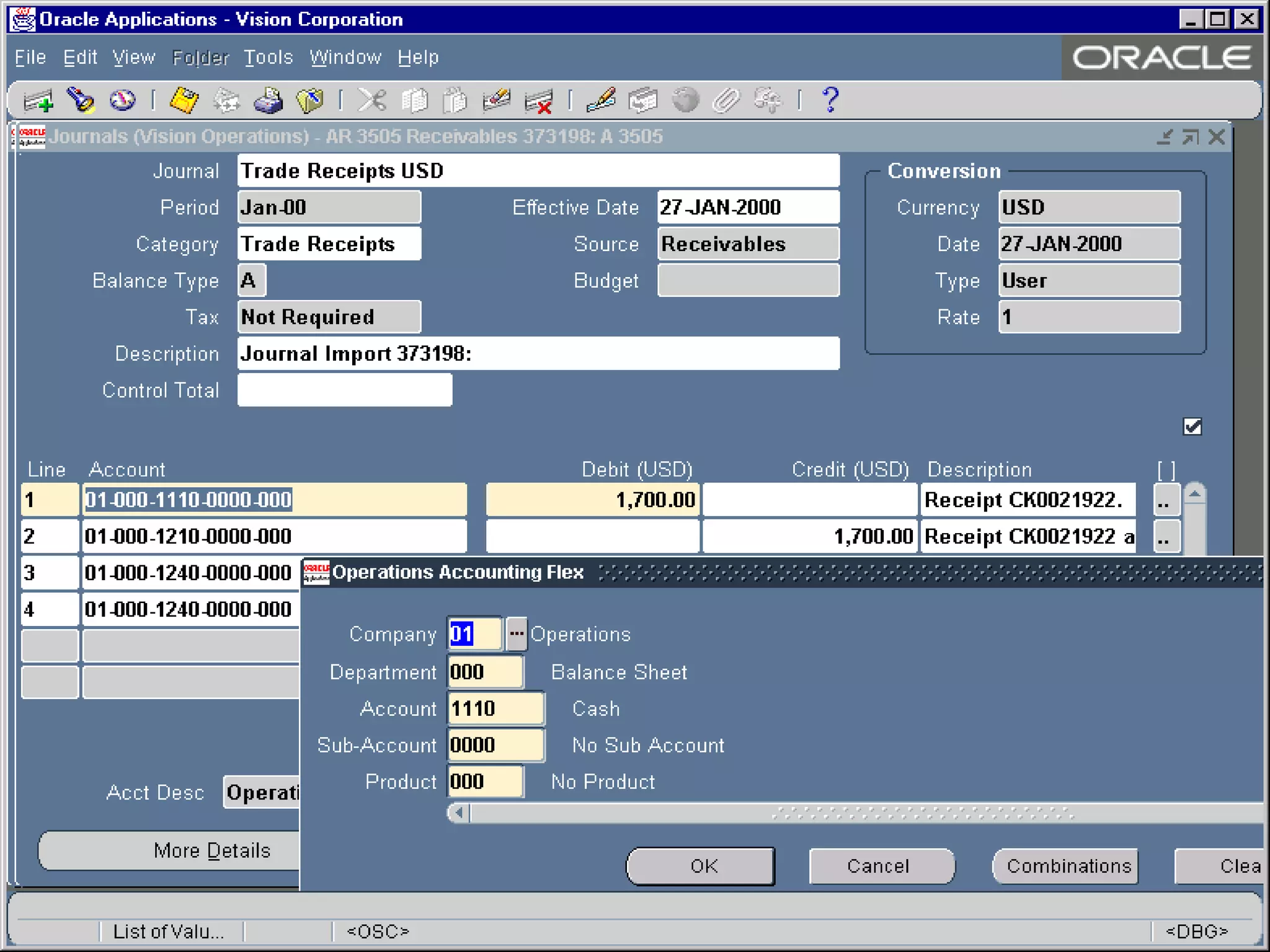Open the Tools menu
1270x952 pixels.
(268, 58)
